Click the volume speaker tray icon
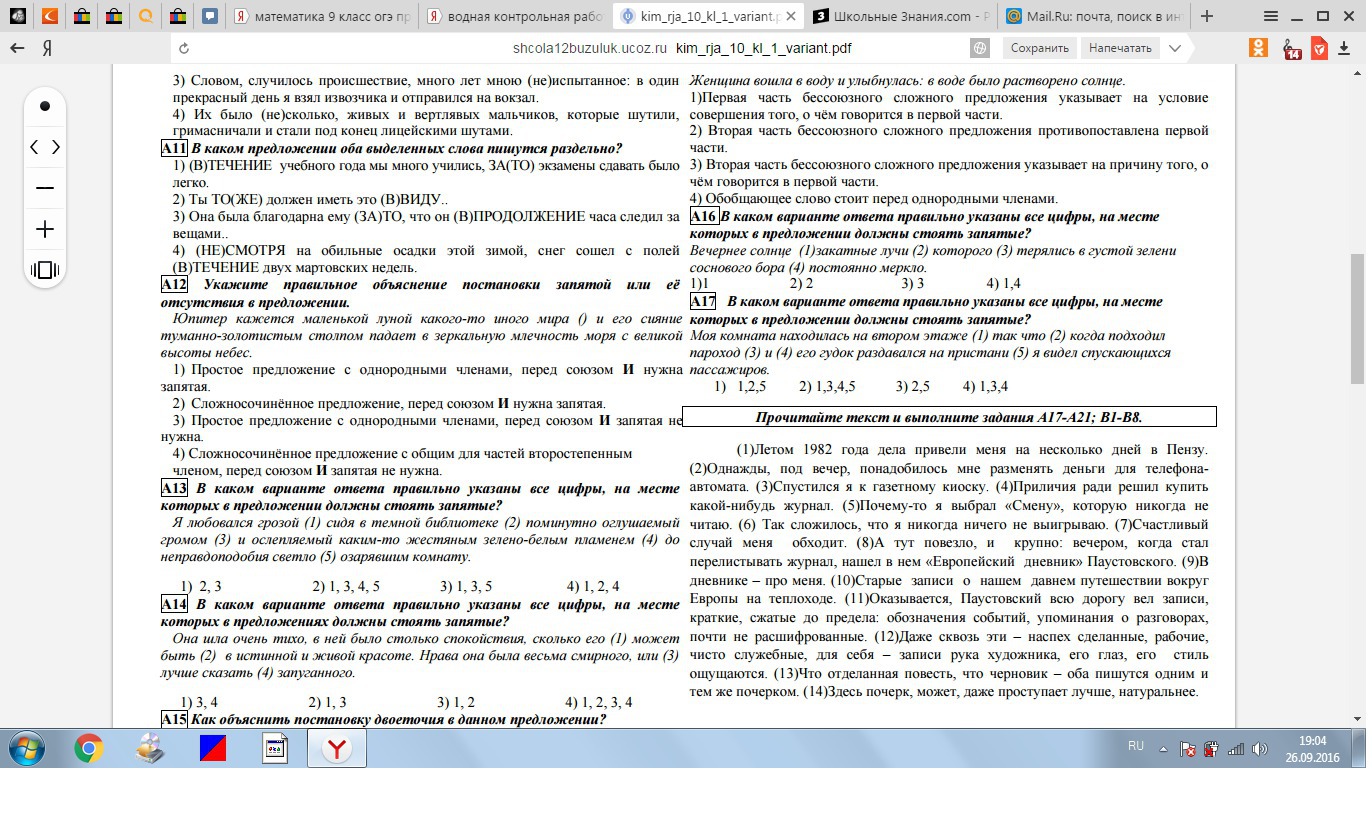Viewport: 1372px width, 832px height. (x=1260, y=749)
